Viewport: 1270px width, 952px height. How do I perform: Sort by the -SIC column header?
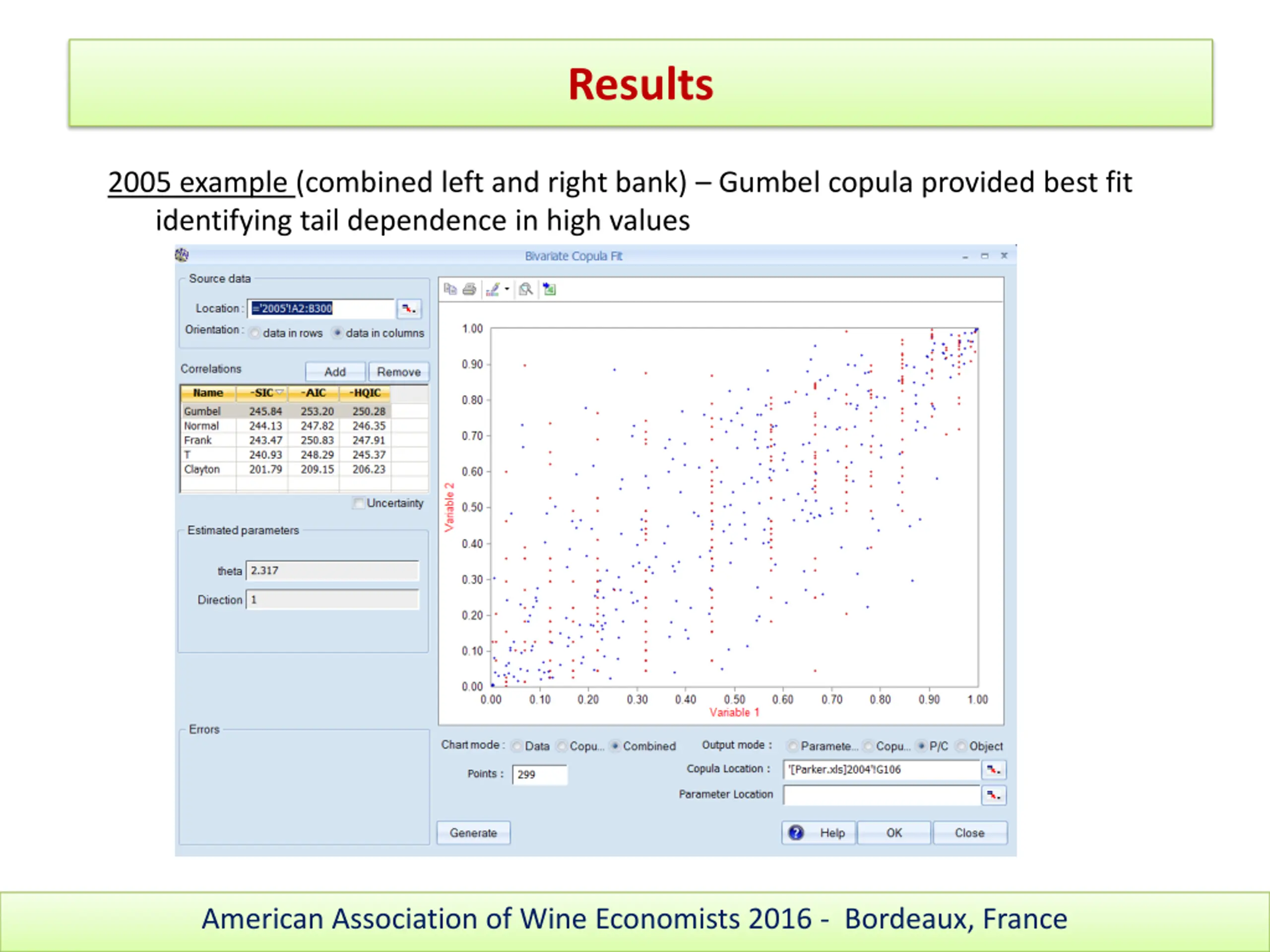pyautogui.click(x=262, y=393)
